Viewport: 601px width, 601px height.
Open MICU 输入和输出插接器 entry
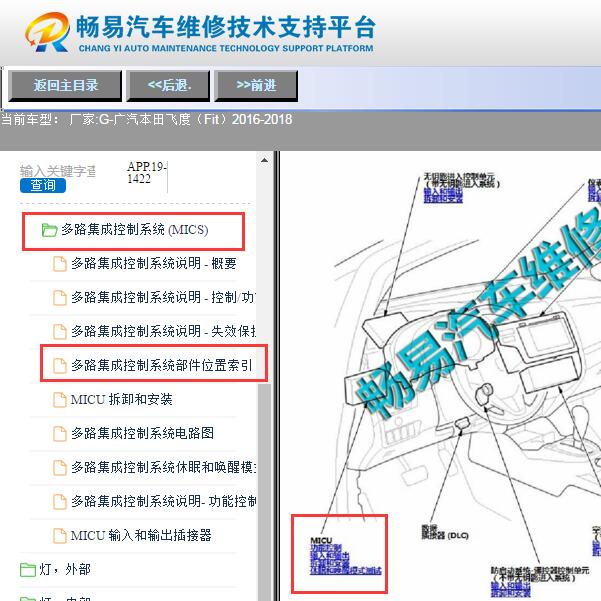pos(141,535)
